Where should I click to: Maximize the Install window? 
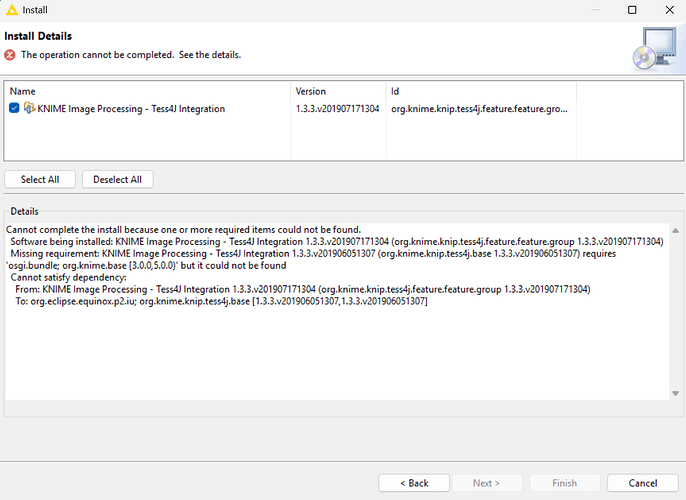coord(632,10)
